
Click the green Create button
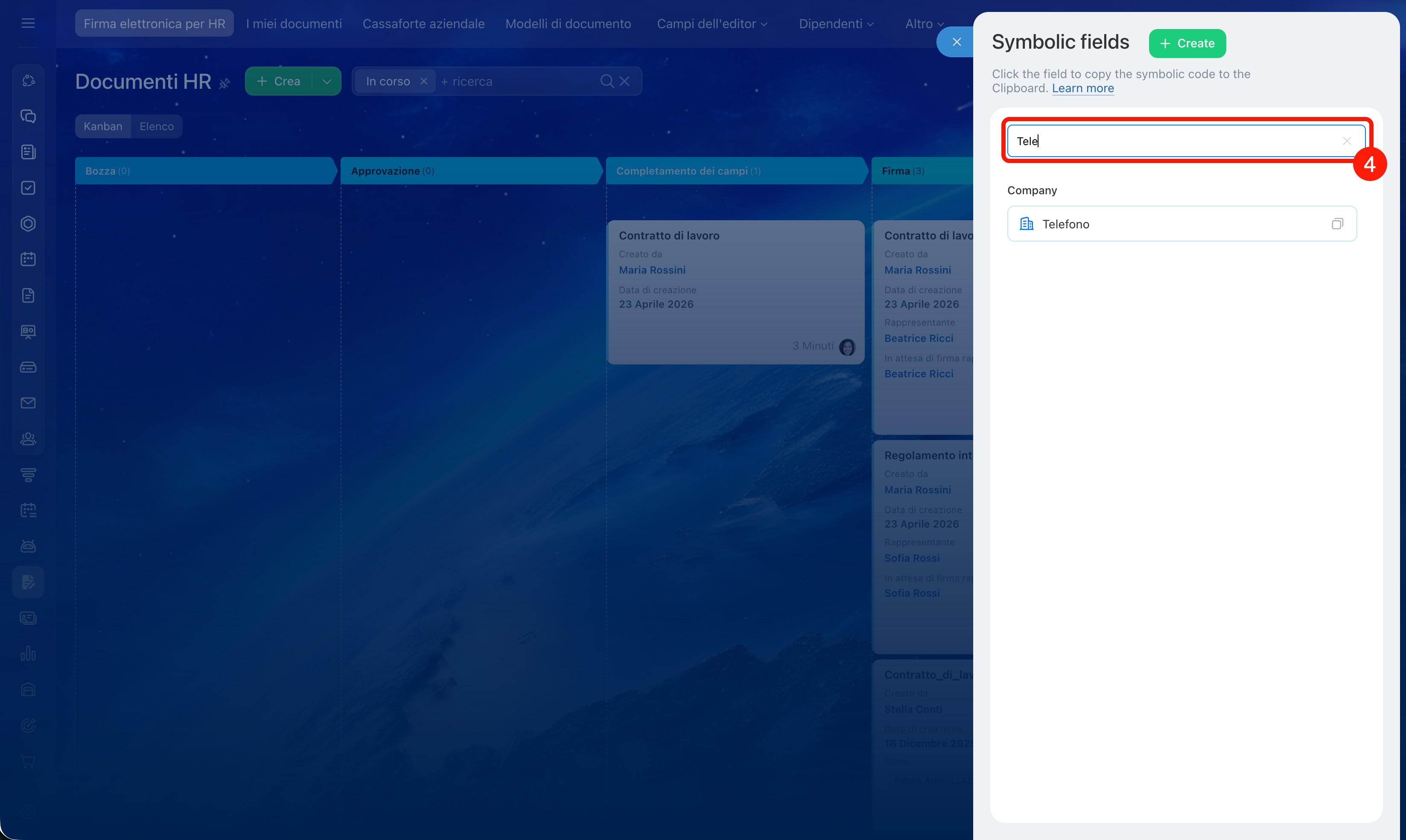click(x=1187, y=44)
